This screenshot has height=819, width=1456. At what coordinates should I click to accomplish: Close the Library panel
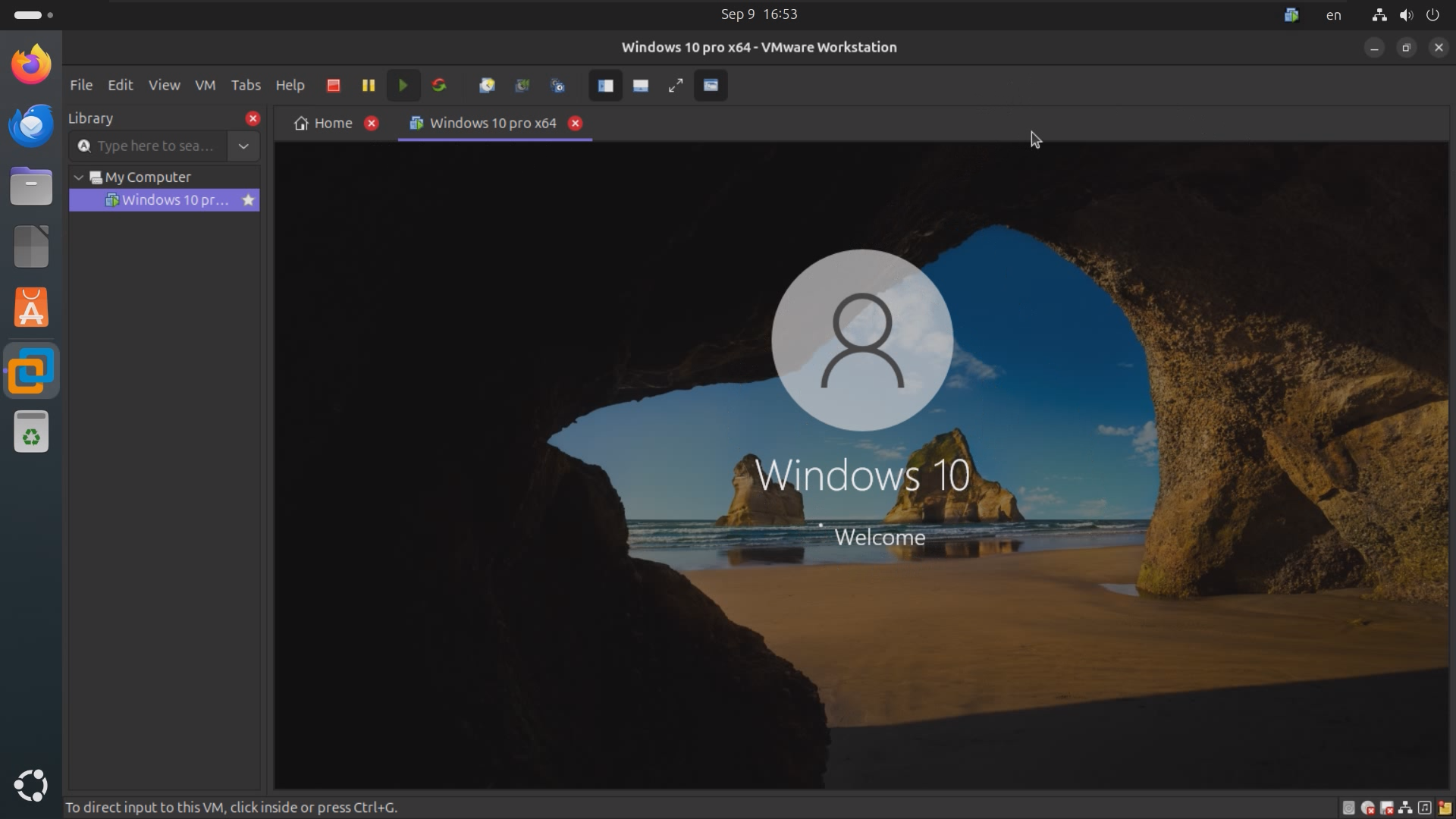253,118
